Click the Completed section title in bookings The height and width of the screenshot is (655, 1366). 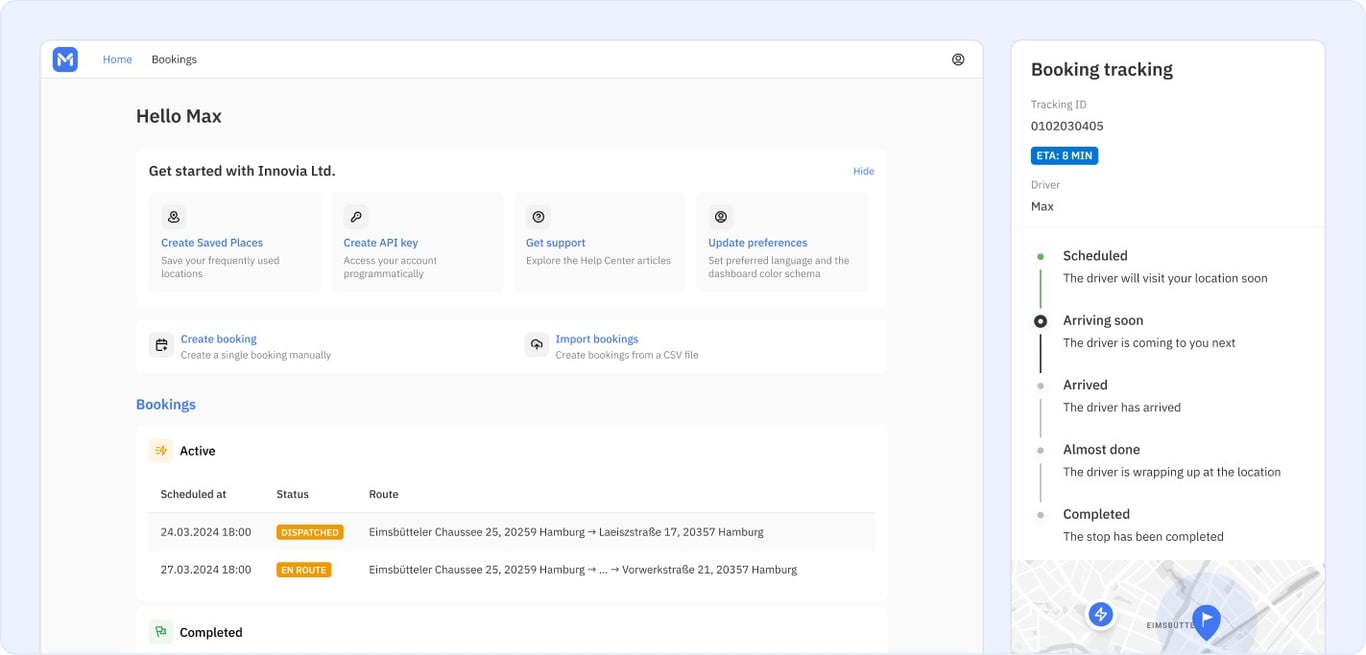(211, 632)
